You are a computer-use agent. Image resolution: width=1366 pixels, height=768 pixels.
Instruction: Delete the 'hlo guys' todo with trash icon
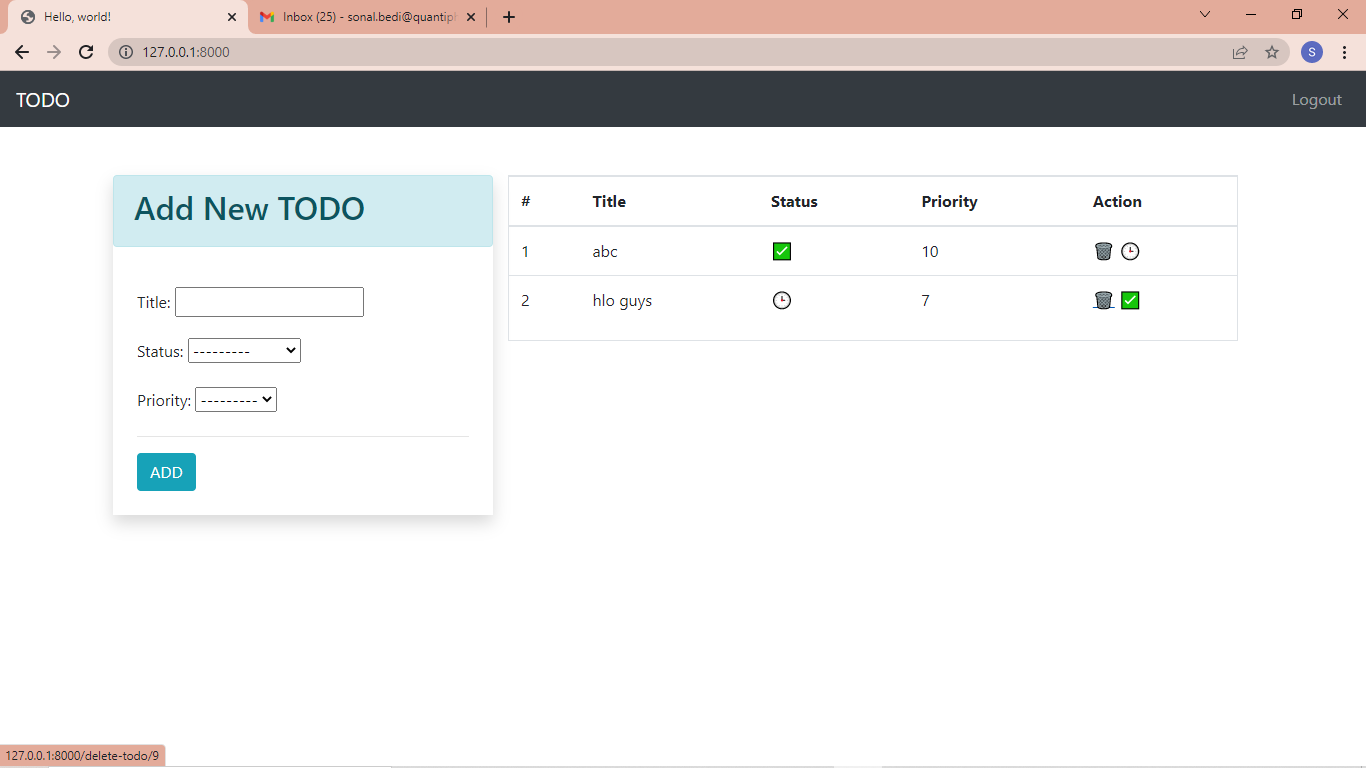[1103, 300]
